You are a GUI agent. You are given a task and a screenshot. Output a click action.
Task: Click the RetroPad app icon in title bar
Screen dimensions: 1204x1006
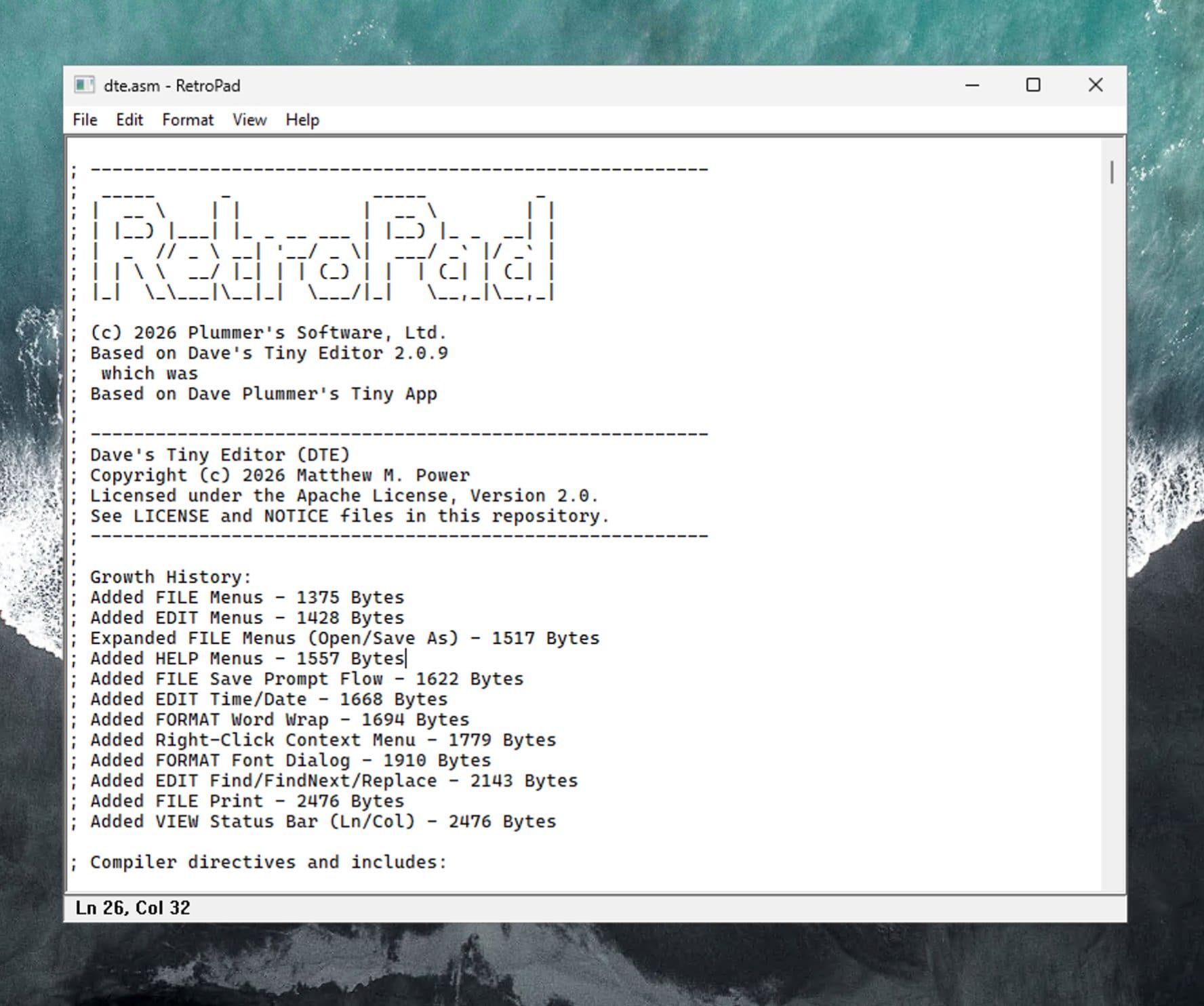pyautogui.click(x=83, y=85)
